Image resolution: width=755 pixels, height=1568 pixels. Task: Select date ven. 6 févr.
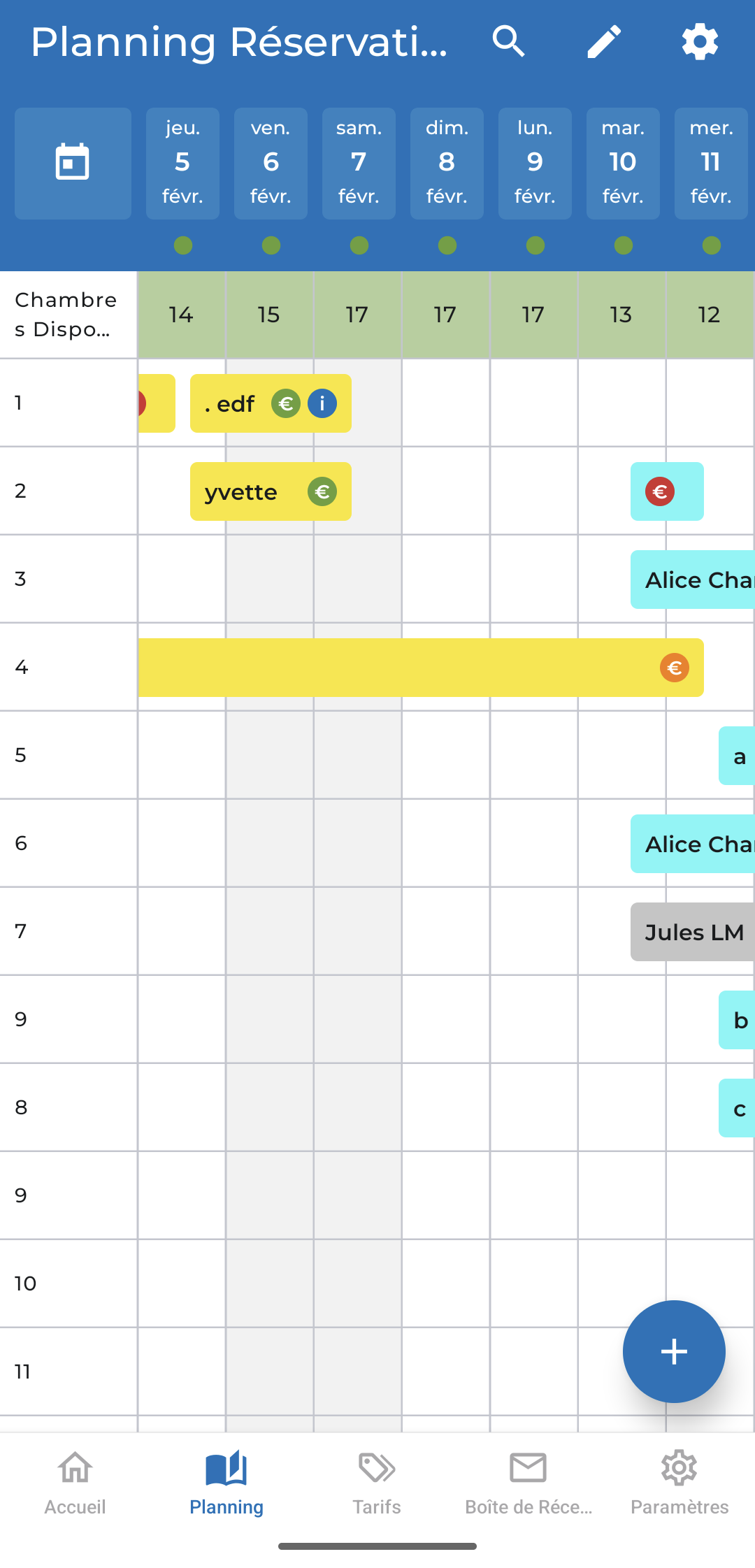271,163
